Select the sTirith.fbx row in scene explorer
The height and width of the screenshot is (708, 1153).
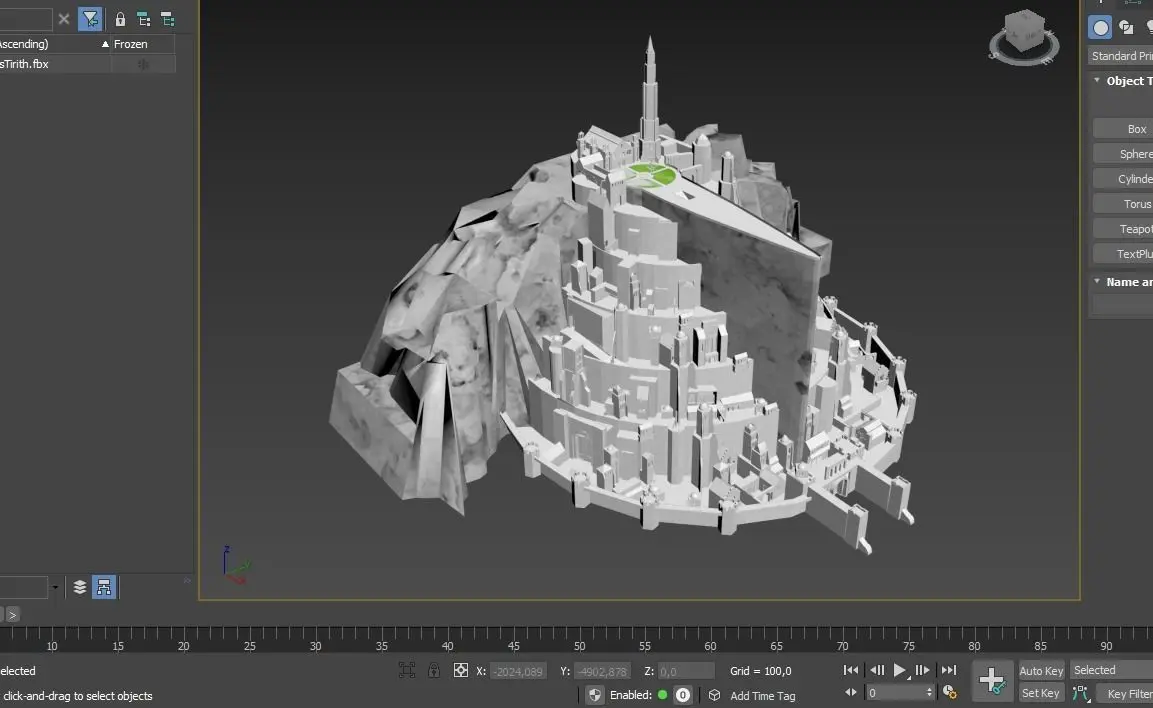(x=25, y=64)
